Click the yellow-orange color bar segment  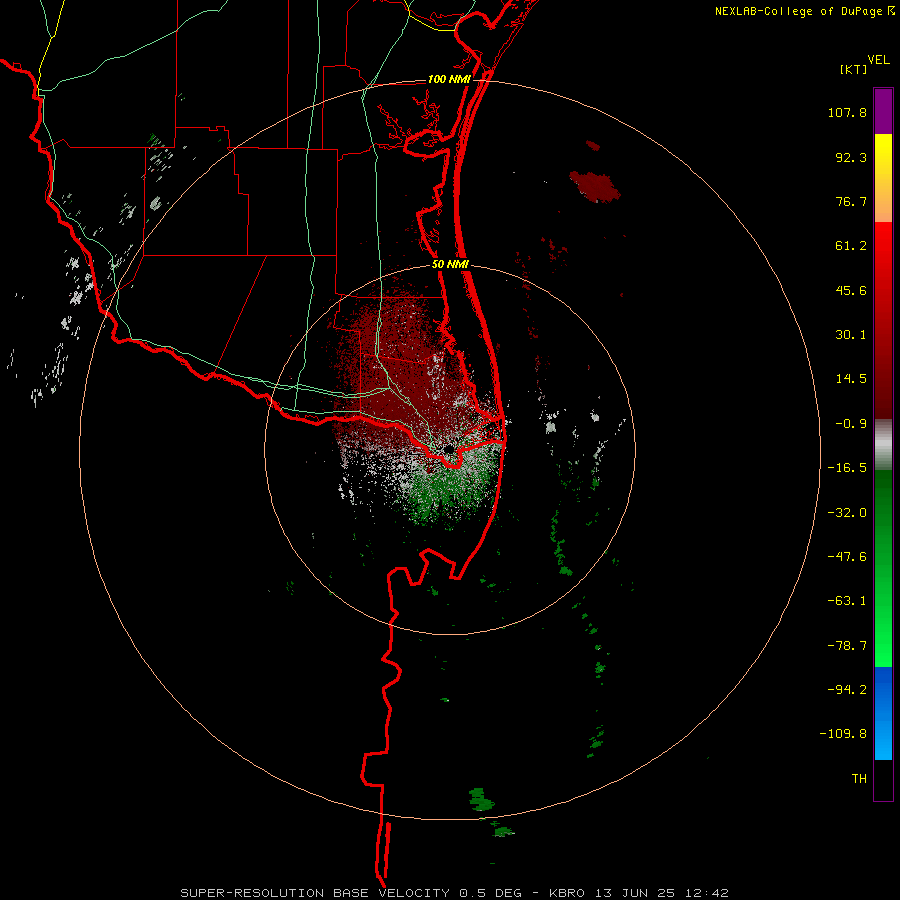pos(883,178)
